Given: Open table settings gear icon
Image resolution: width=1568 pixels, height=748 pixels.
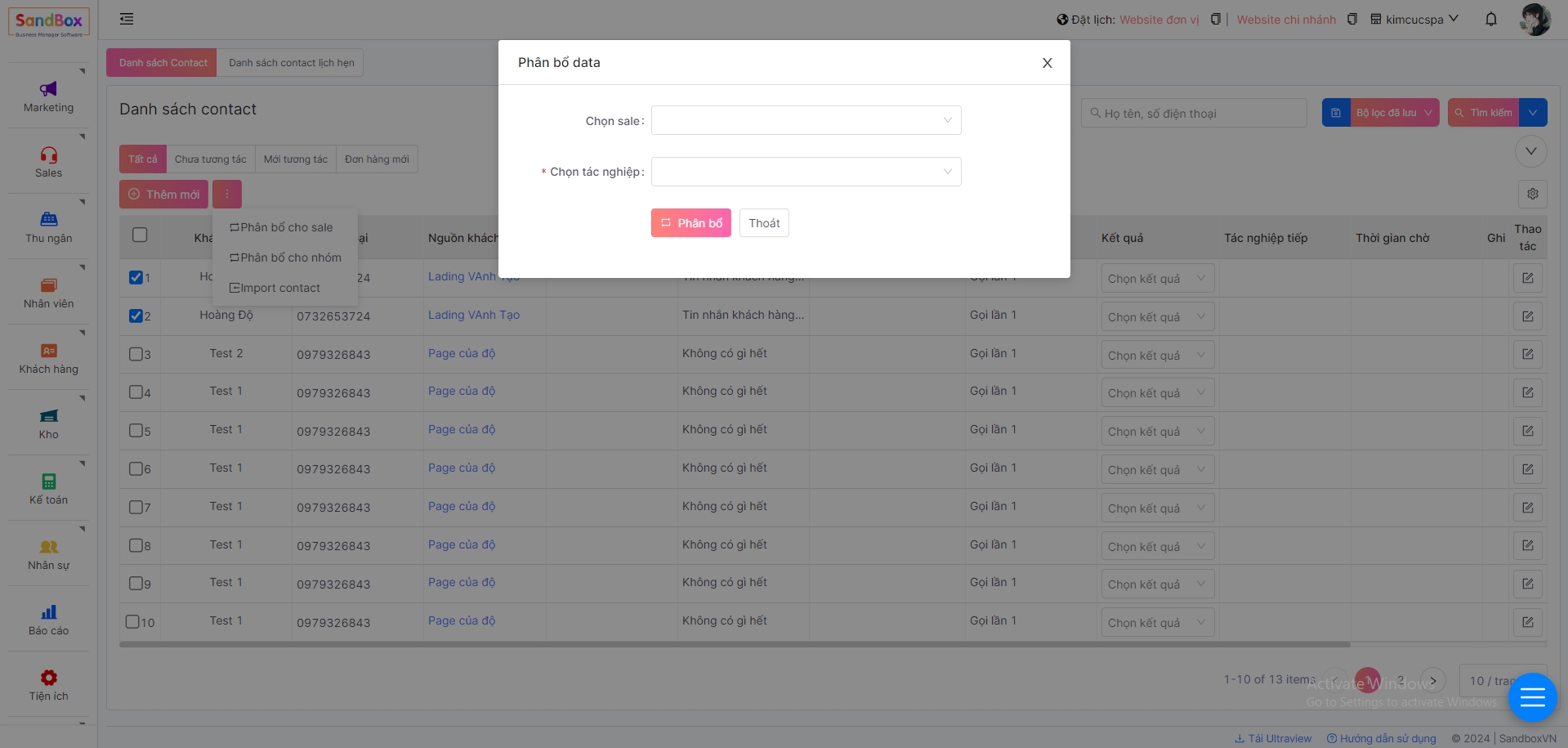Looking at the screenshot, I should [1532, 194].
